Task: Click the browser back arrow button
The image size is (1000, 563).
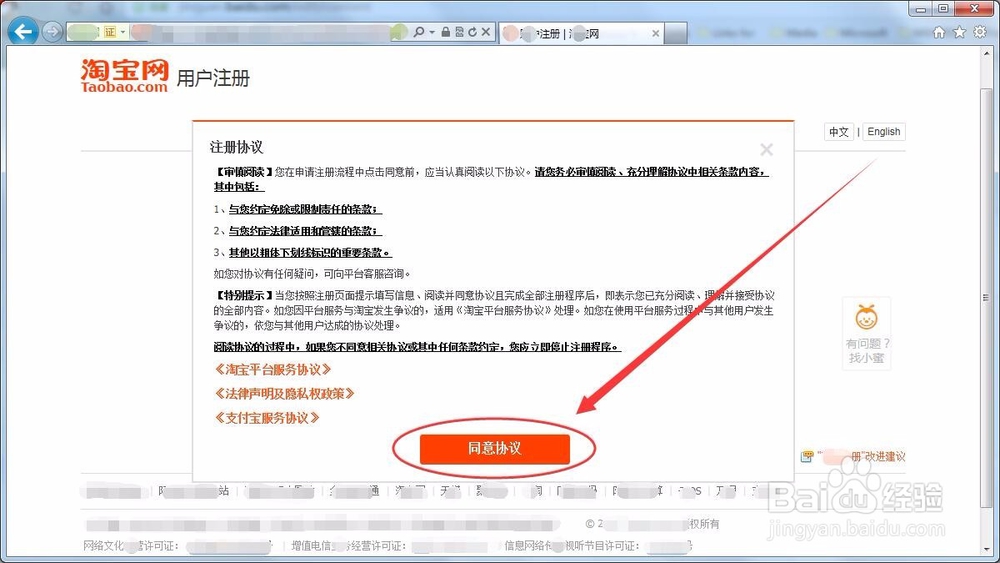Action: pyautogui.click(x=23, y=31)
